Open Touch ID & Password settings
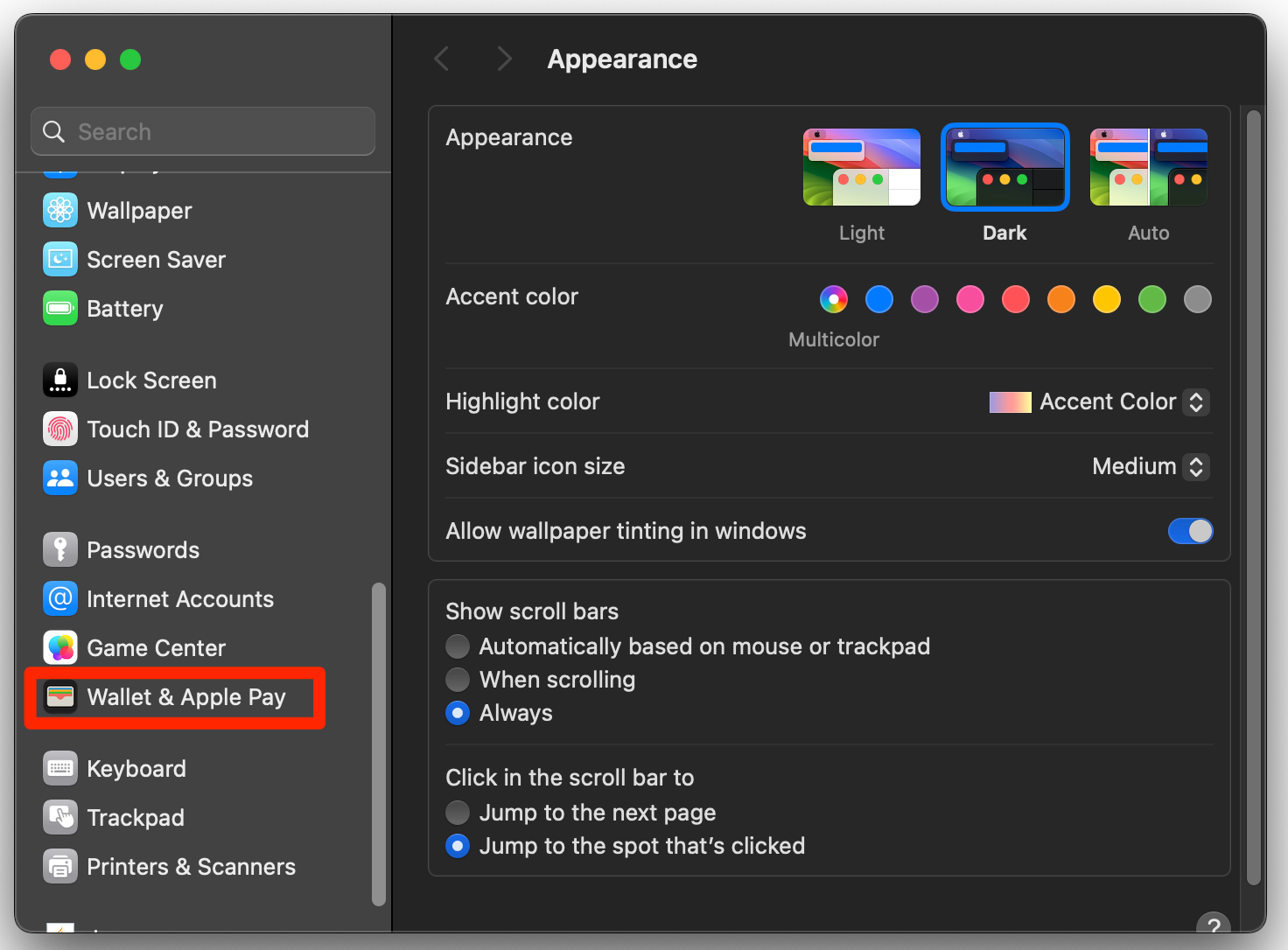The height and width of the screenshot is (950, 1288). [x=198, y=429]
